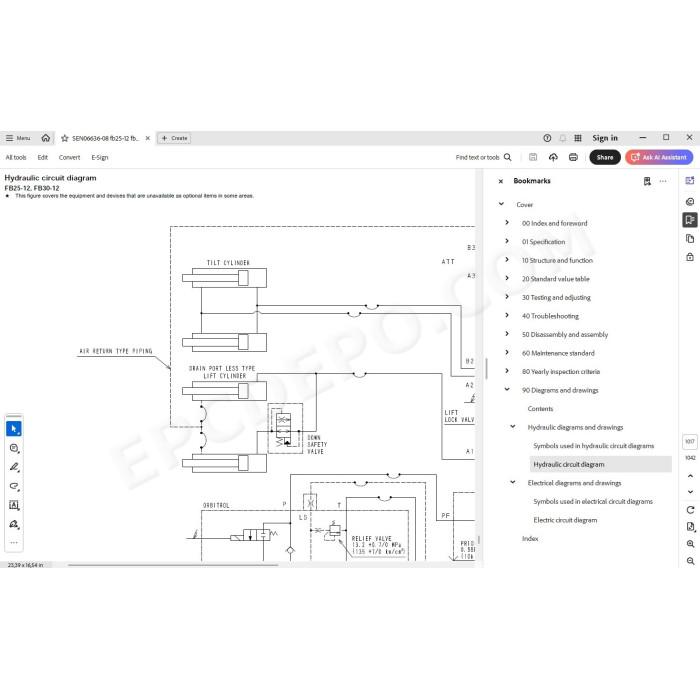Open the notifications bell icon
Image resolution: width=700 pixels, height=700 pixels.
[563, 138]
